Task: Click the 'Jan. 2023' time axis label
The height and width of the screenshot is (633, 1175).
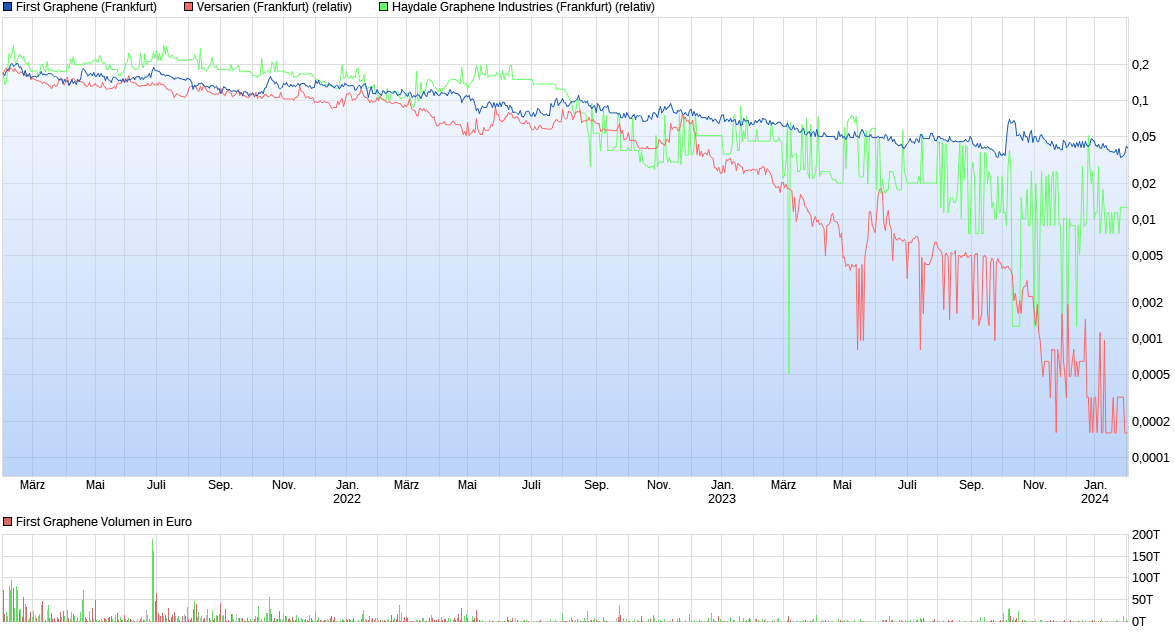Action: 722,491
